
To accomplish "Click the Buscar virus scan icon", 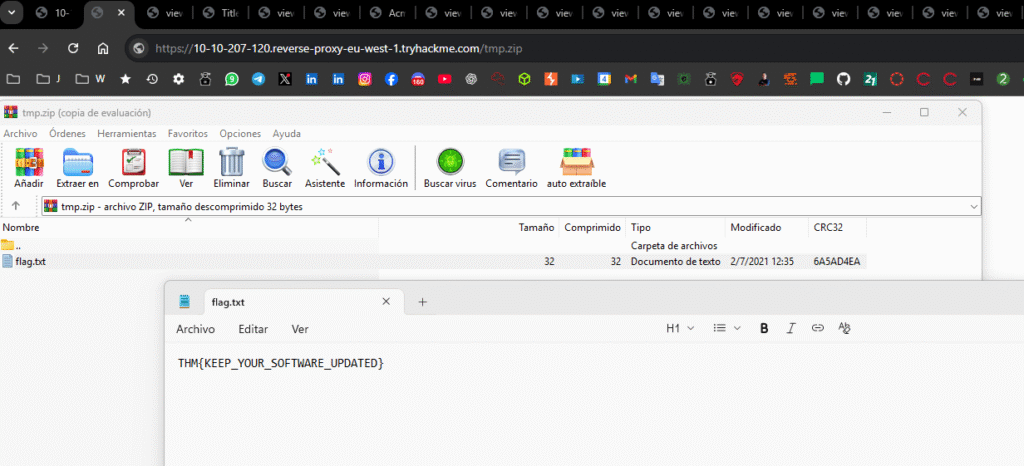I will click(450, 163).
